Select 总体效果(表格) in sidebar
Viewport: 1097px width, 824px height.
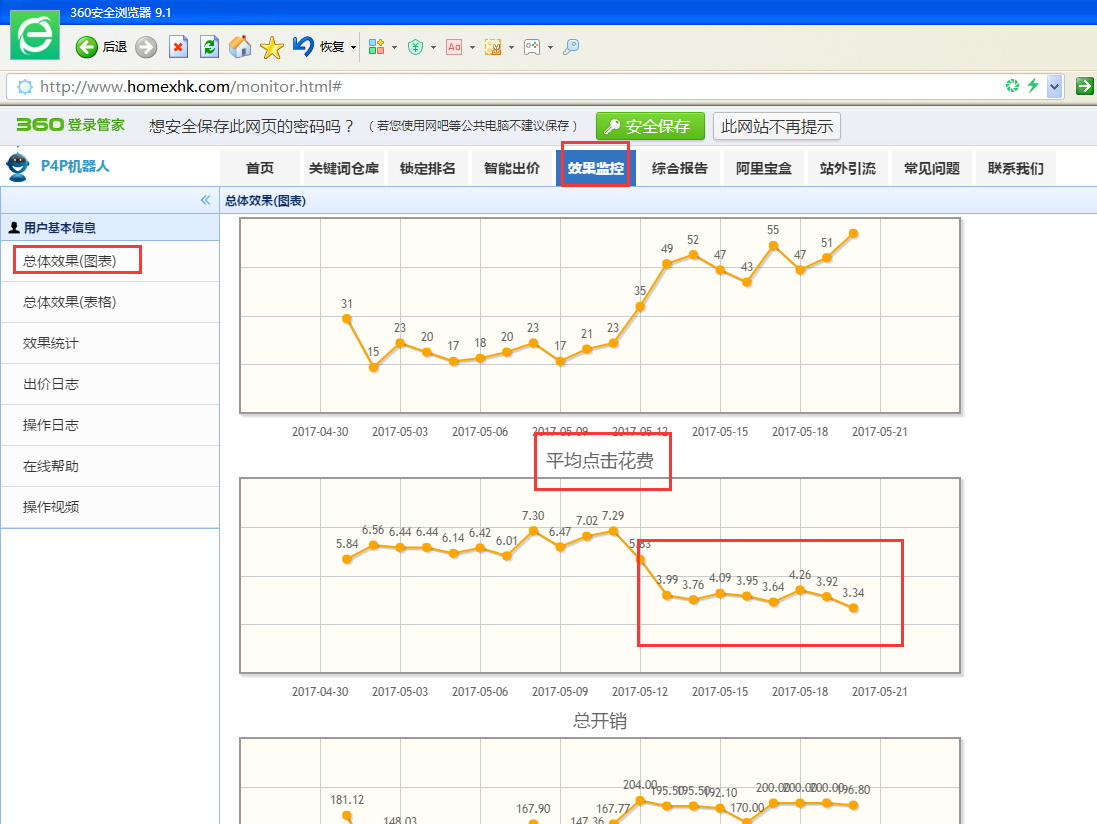pos(110,302)
